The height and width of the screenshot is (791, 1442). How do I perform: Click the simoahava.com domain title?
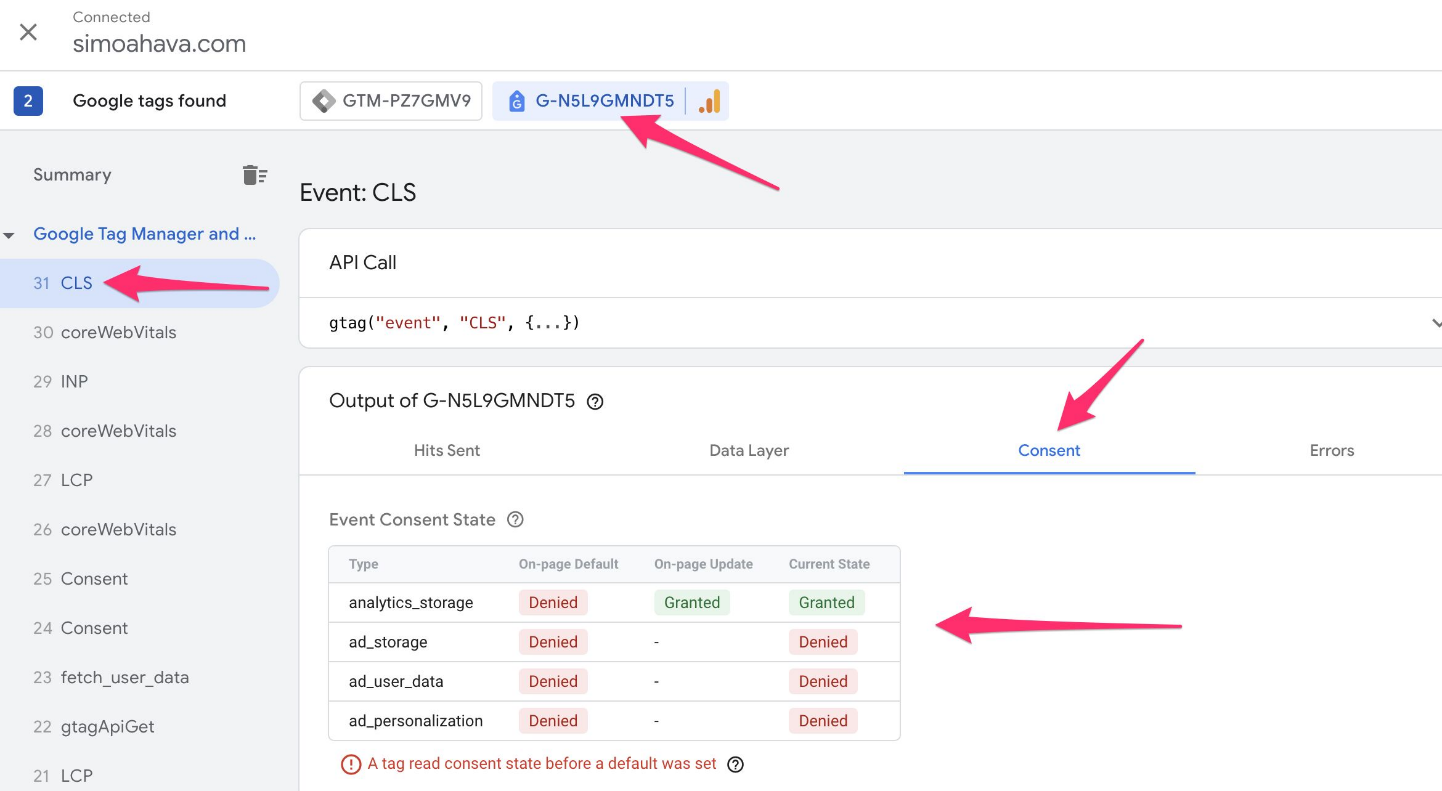pos(160,44)
